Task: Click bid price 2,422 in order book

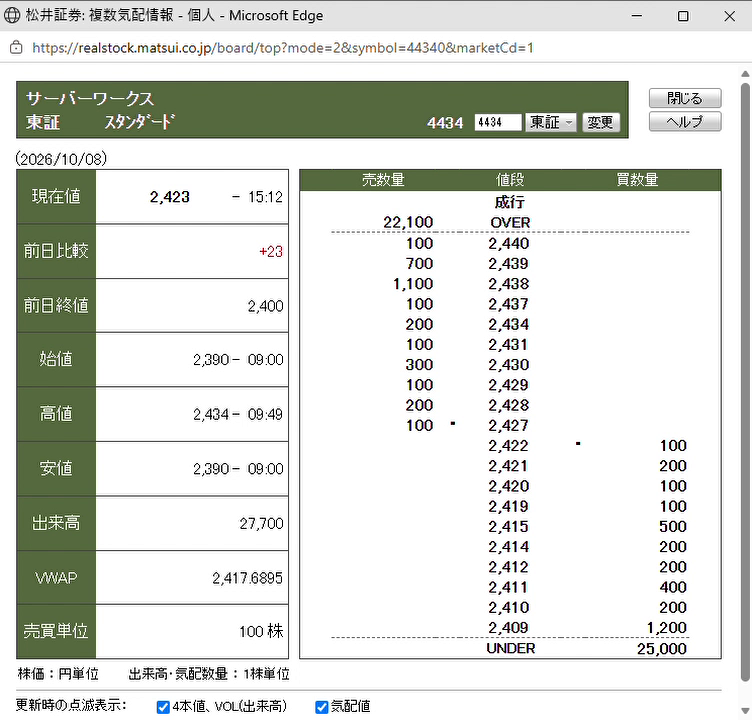Action: click(x=508, y=446)
